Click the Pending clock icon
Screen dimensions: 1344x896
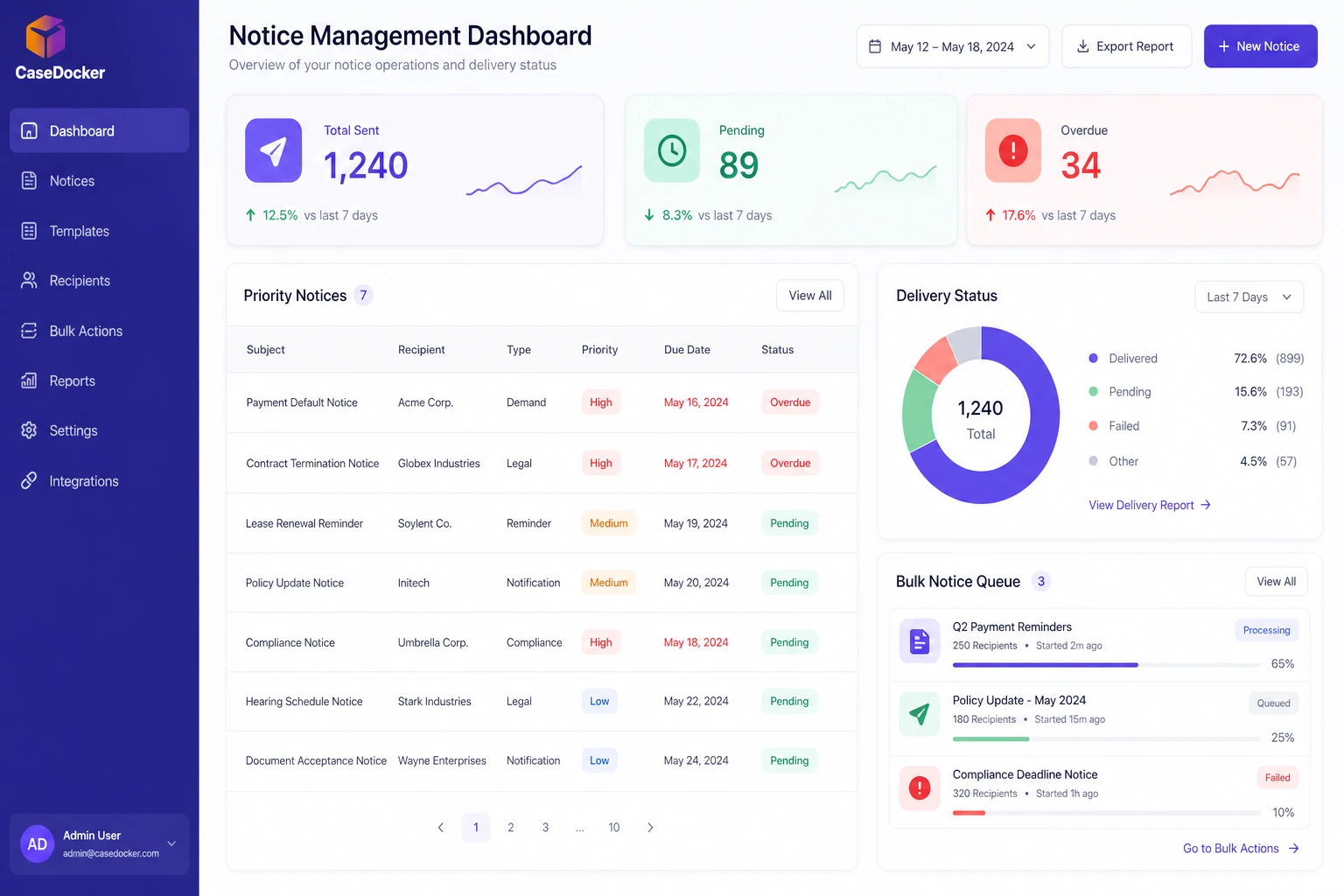point(672,150)
